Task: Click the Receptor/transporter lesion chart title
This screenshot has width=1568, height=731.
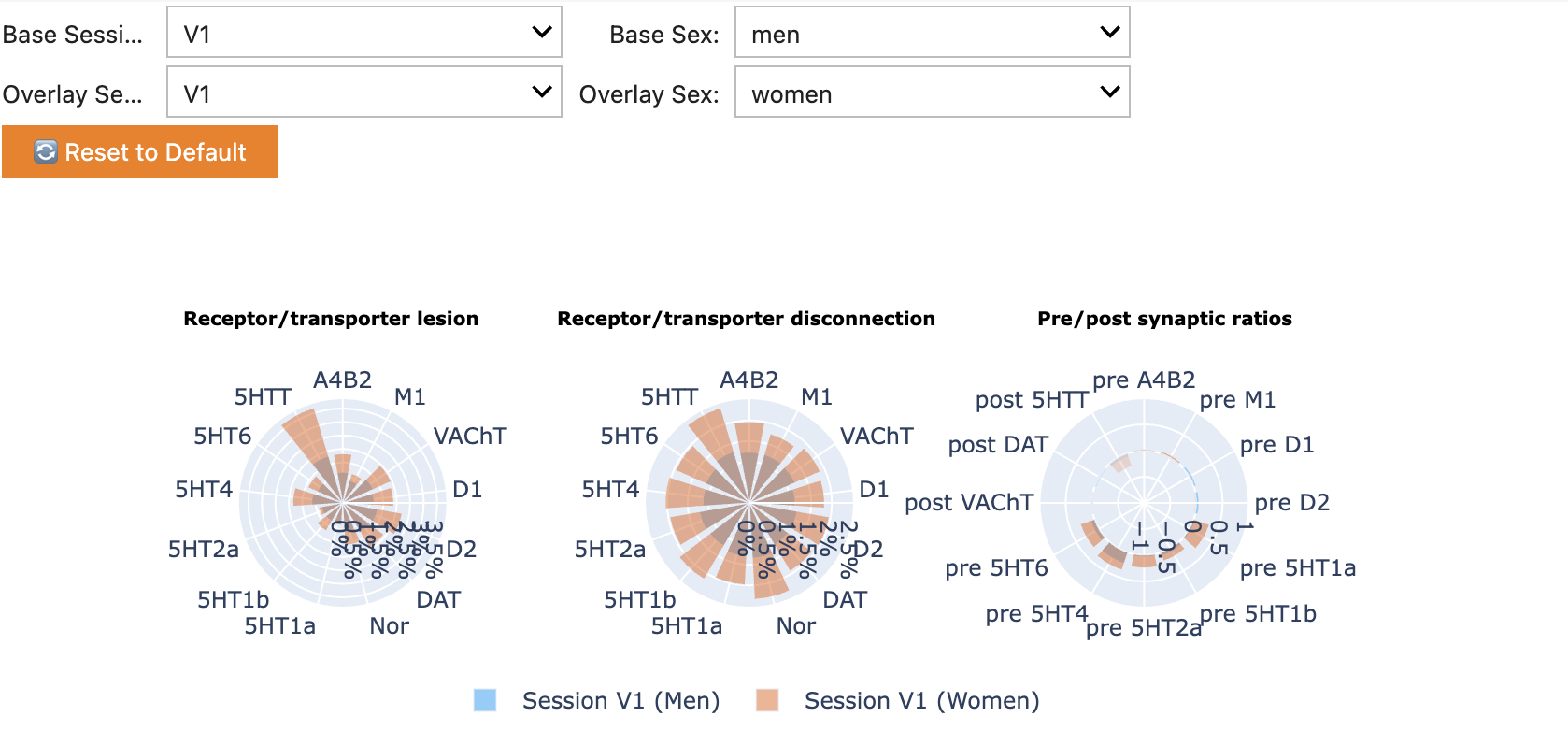Action: pos(331,319)
